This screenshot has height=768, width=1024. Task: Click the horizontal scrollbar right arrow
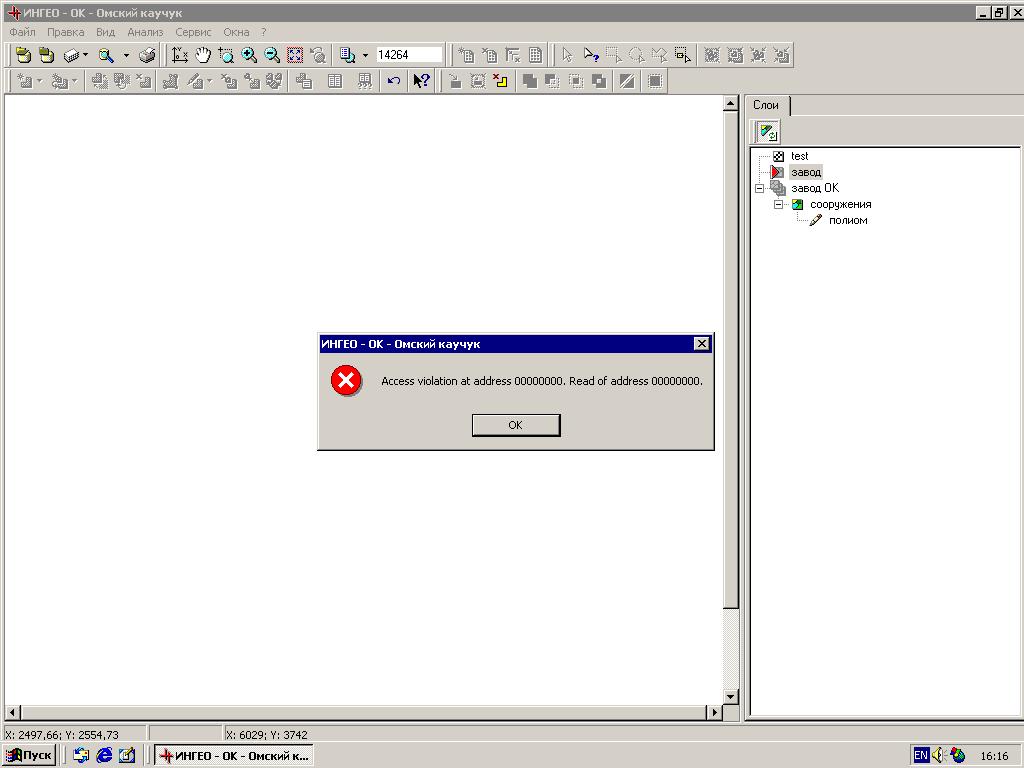click(x=714, y=712)
